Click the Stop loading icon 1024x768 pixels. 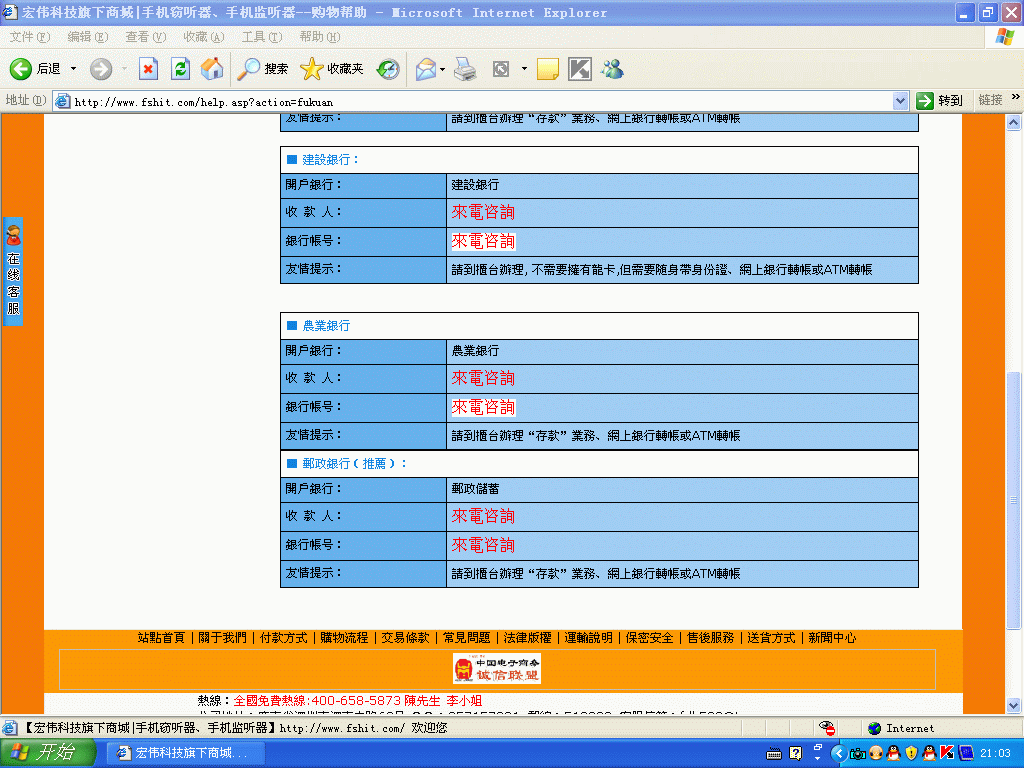click(148, 69)
